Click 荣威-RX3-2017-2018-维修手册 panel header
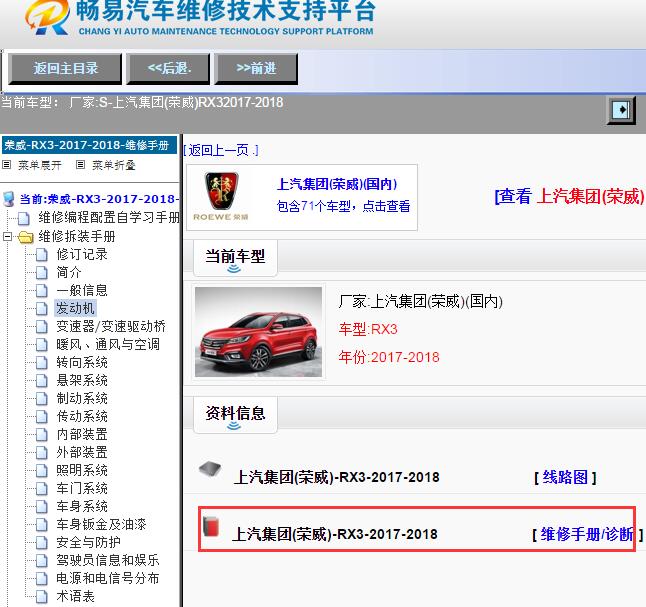This screenshot has height=607, width=646. (x=89, y=145)
